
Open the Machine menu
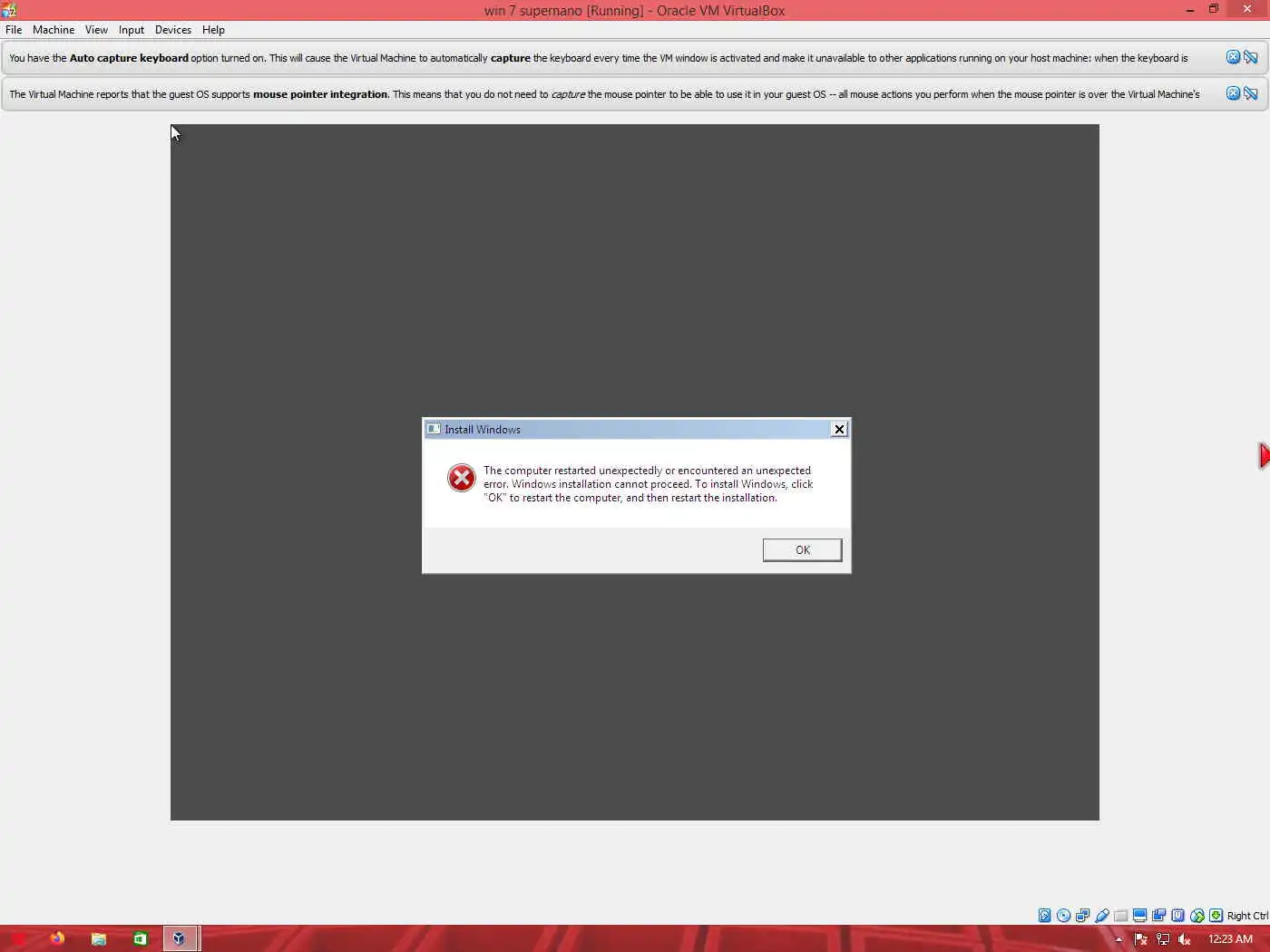click(54, 30)
